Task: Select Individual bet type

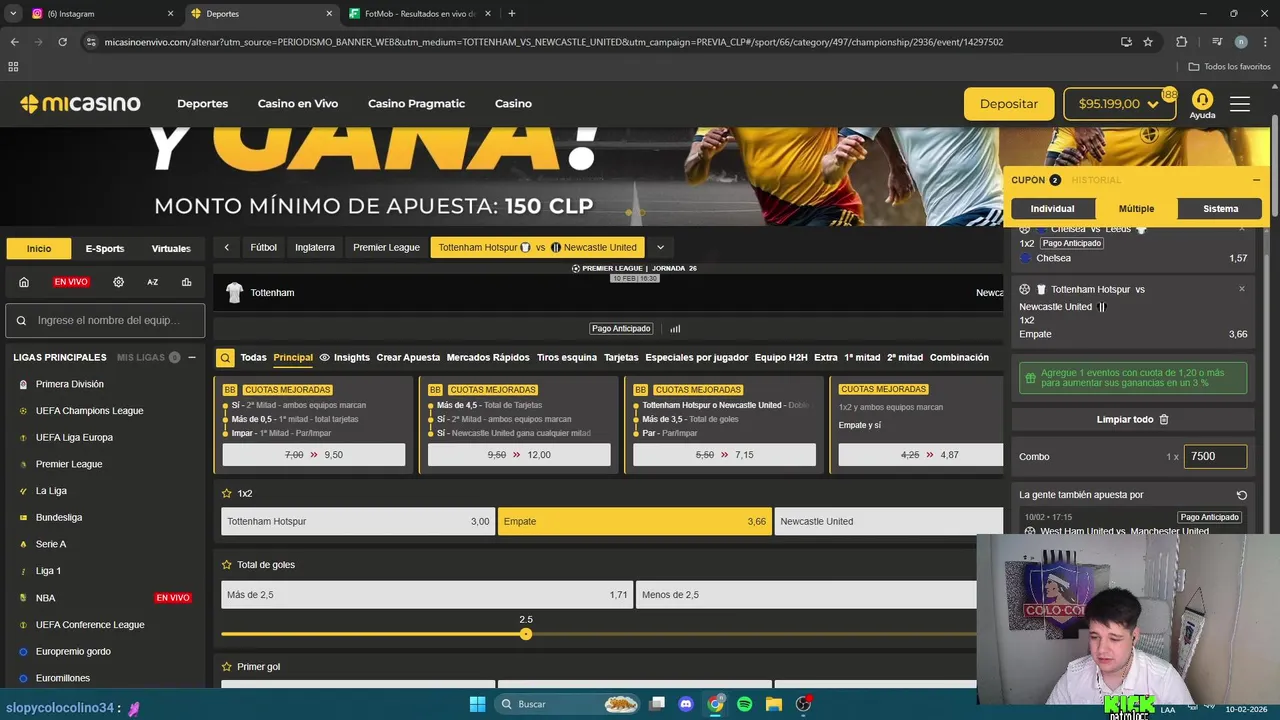Action: (1052, 208)
